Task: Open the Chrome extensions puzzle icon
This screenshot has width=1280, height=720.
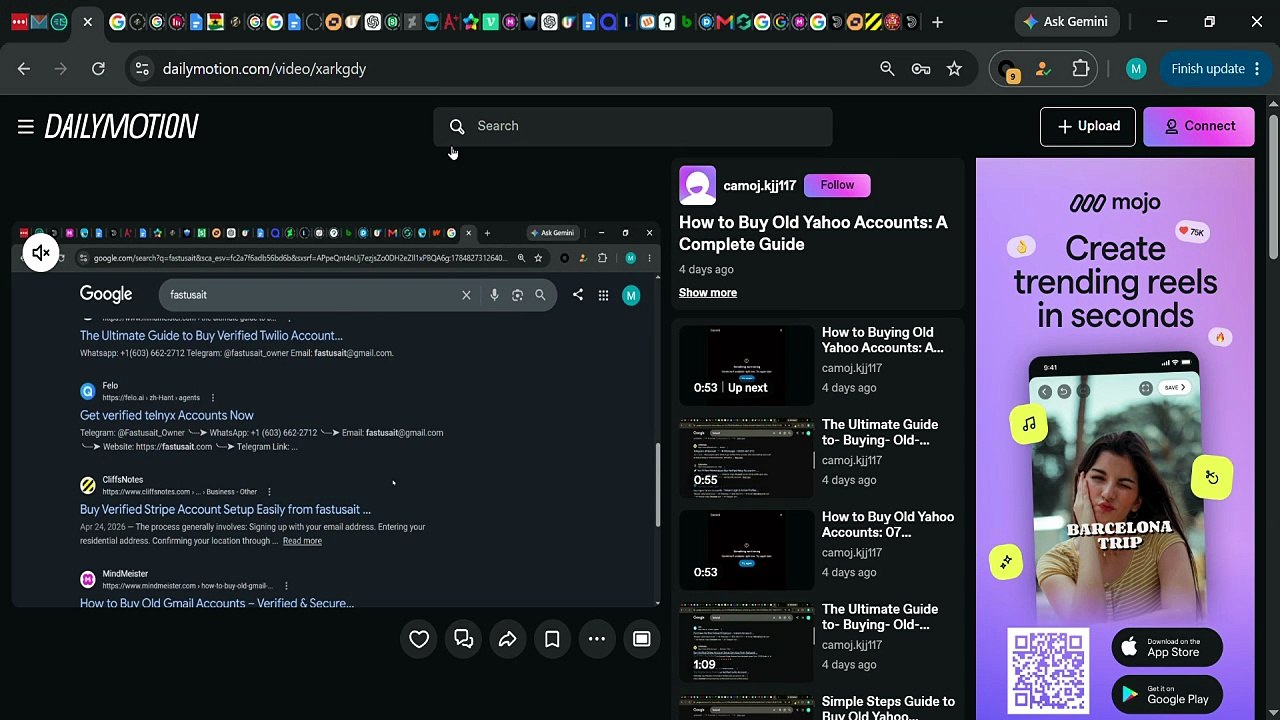Action: coord(1081,69)
